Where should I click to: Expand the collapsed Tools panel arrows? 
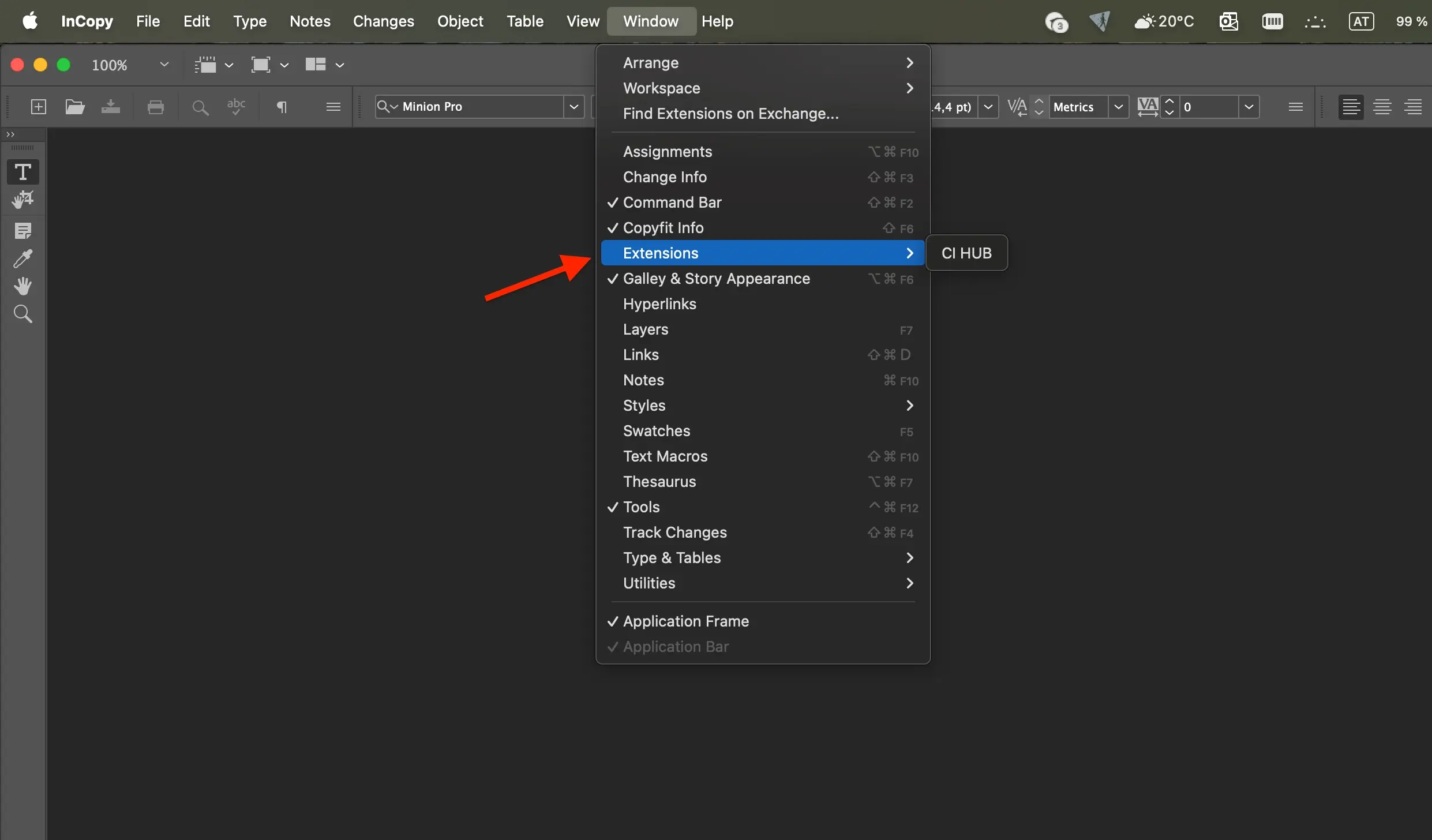[x=10, y=134]
